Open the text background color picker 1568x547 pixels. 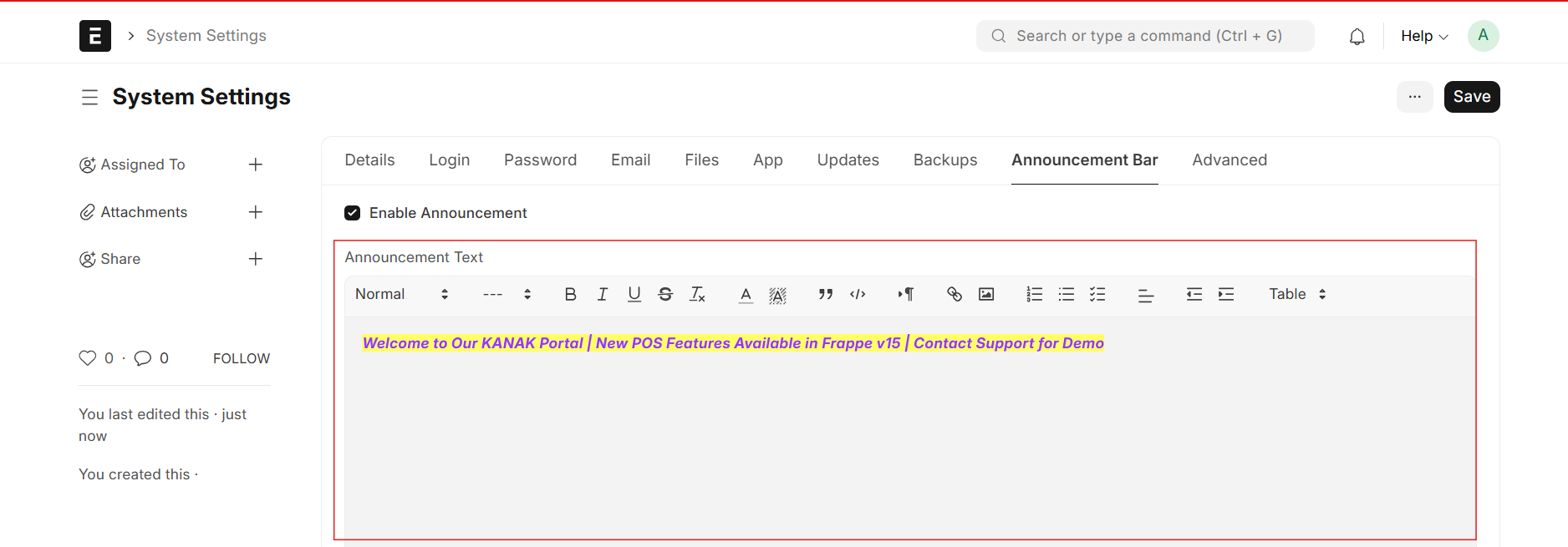777,294
